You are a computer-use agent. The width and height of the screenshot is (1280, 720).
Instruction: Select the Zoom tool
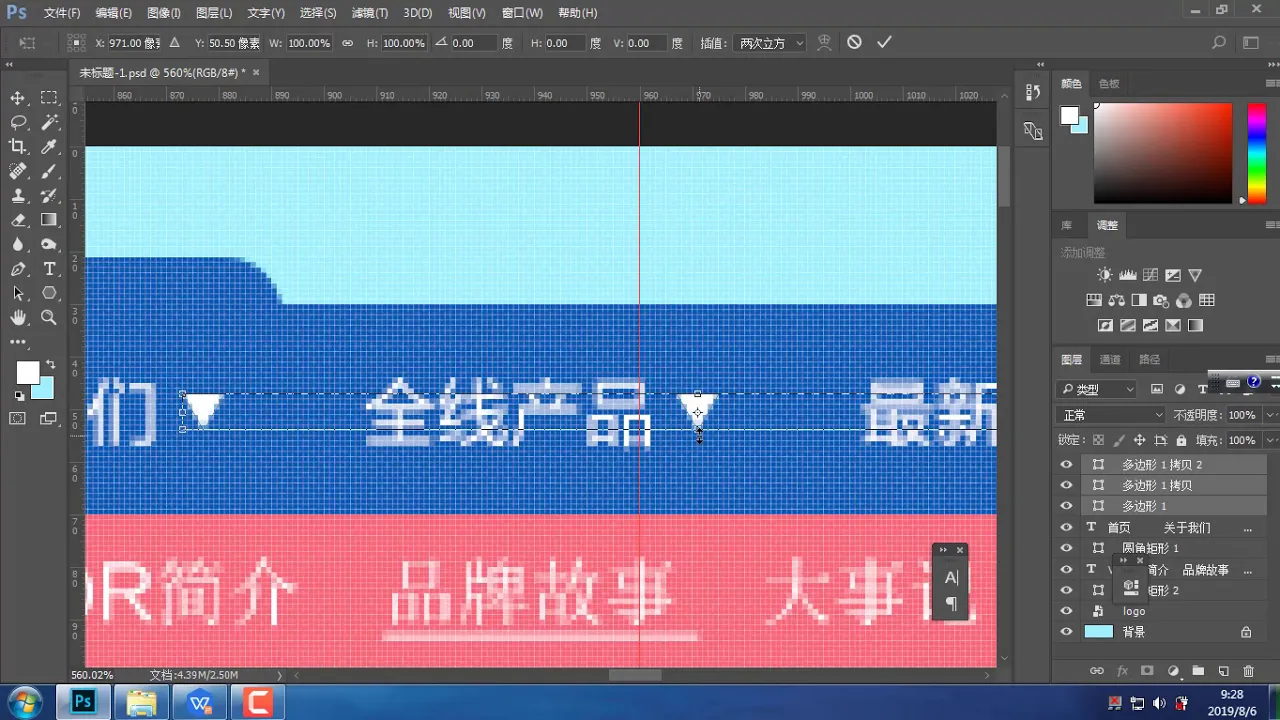coord(49,318)
